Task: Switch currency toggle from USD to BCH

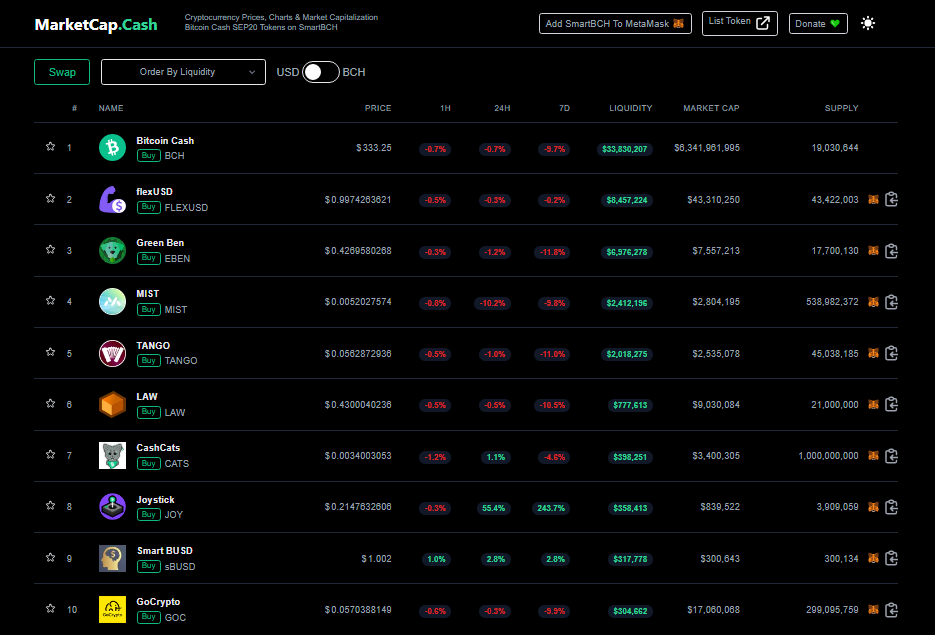Action: 321,72
